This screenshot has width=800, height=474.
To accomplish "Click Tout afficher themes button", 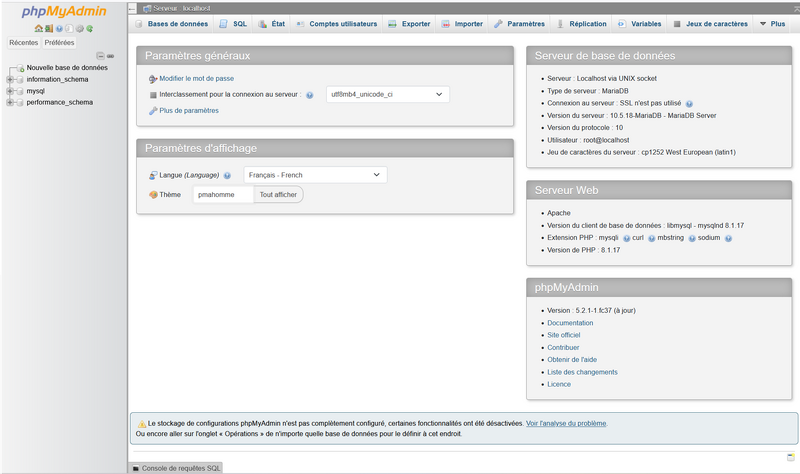I will (x=278, y=194).
